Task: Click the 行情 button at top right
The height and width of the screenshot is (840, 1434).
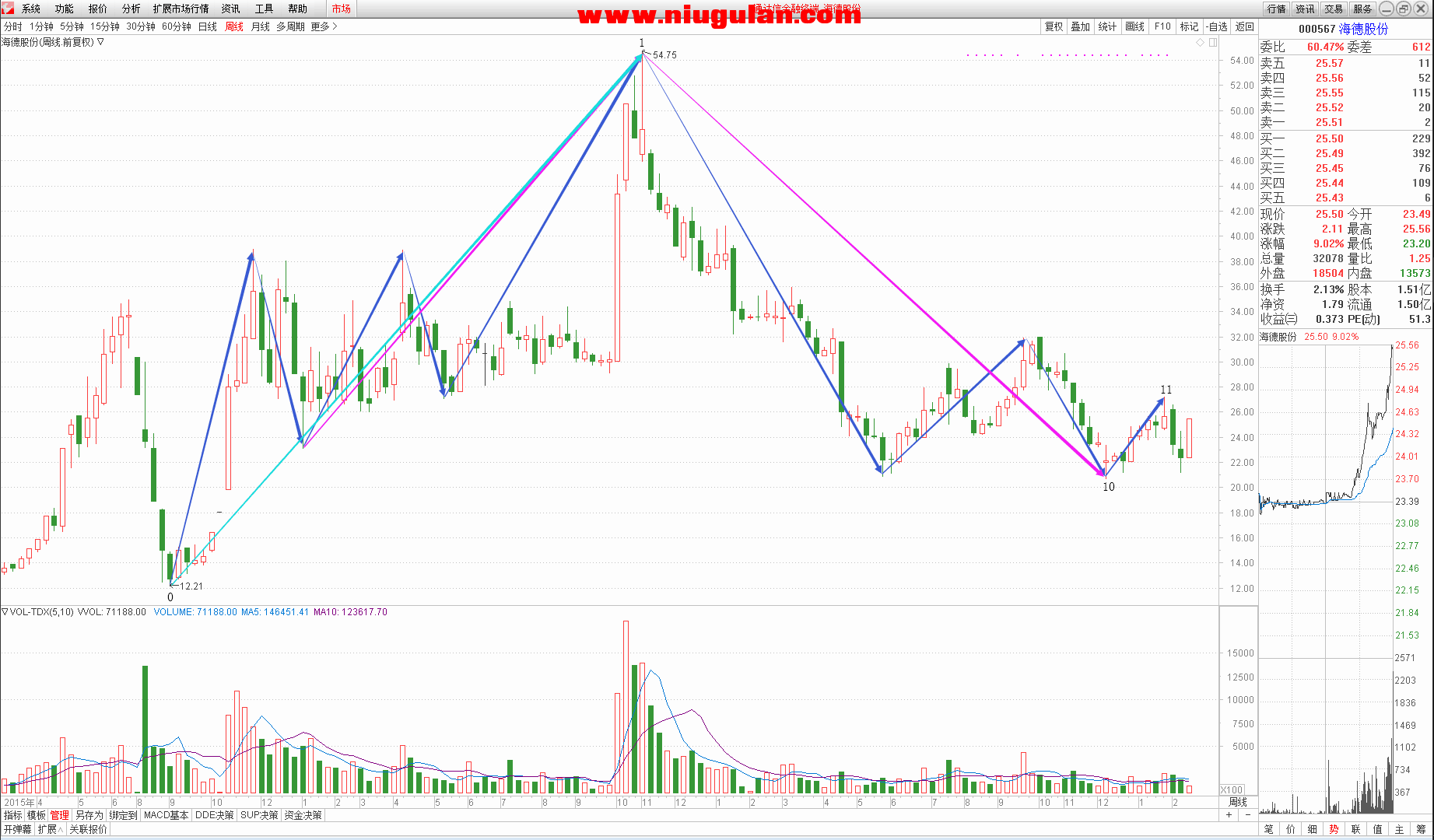Action: [1276, 9]
